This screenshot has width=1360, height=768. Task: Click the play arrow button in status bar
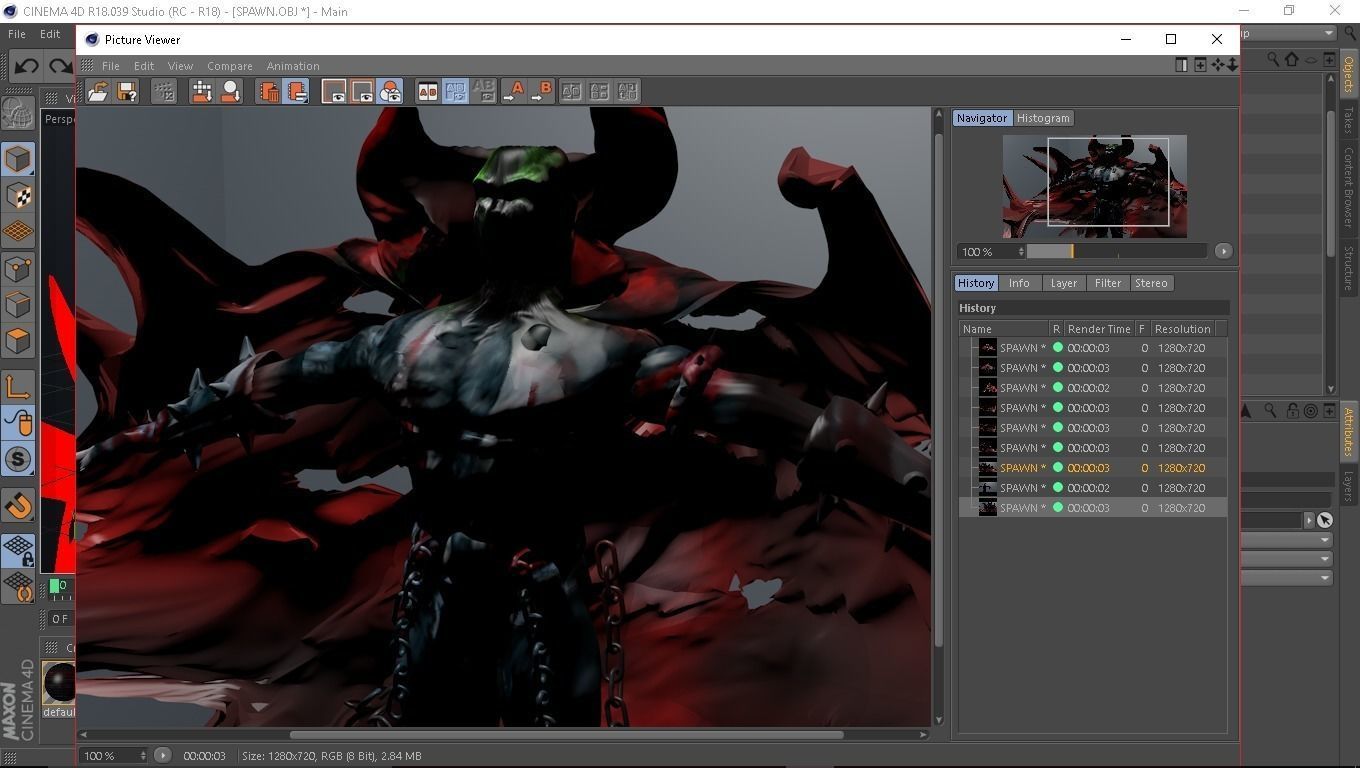click(x=162, y=756)
